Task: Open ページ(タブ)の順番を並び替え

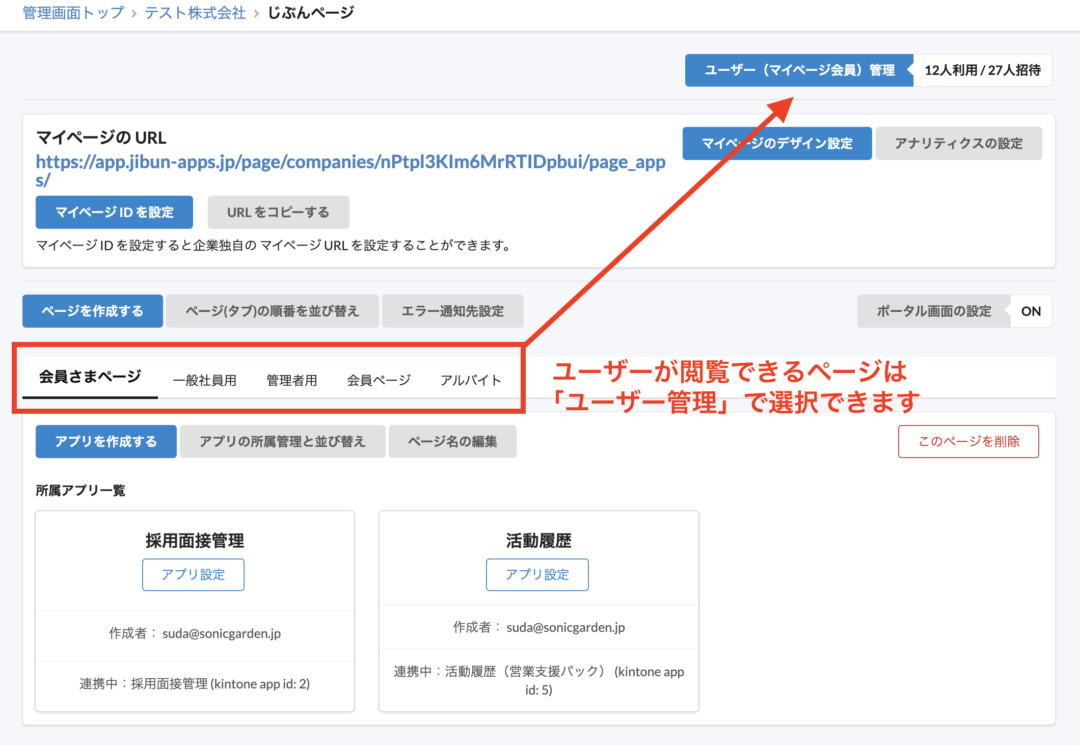Action: click(275, 311)
